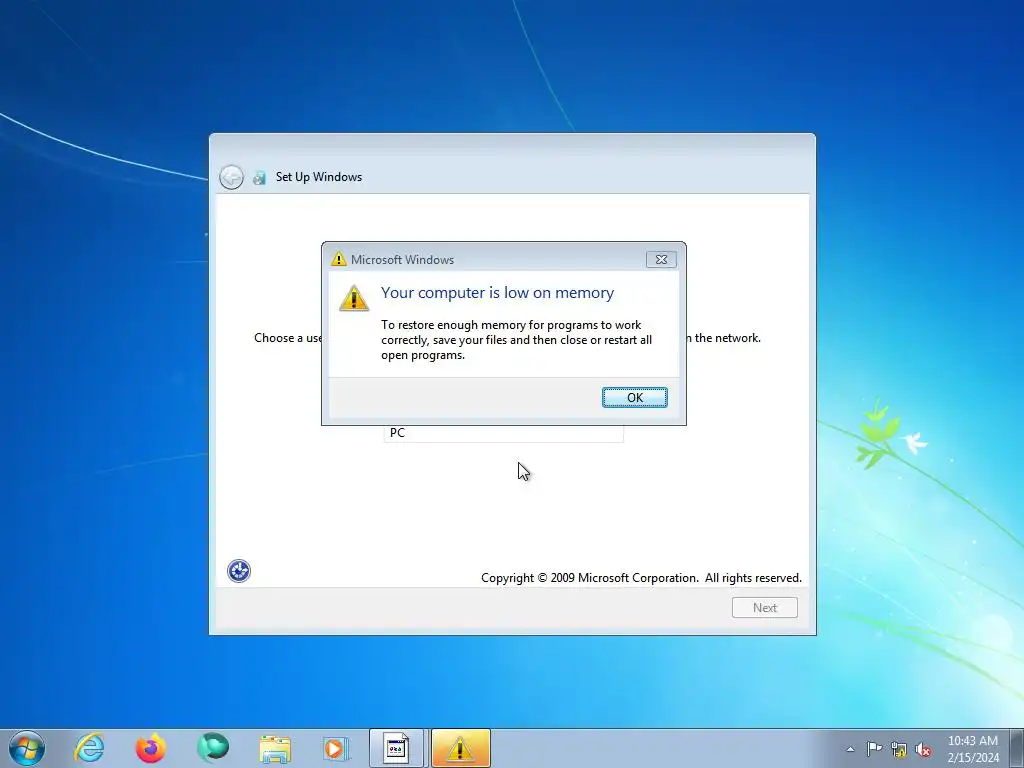Click the muted volume tray icon
Viewport: 1024px width, 768px height.
[x=923, y=749]
